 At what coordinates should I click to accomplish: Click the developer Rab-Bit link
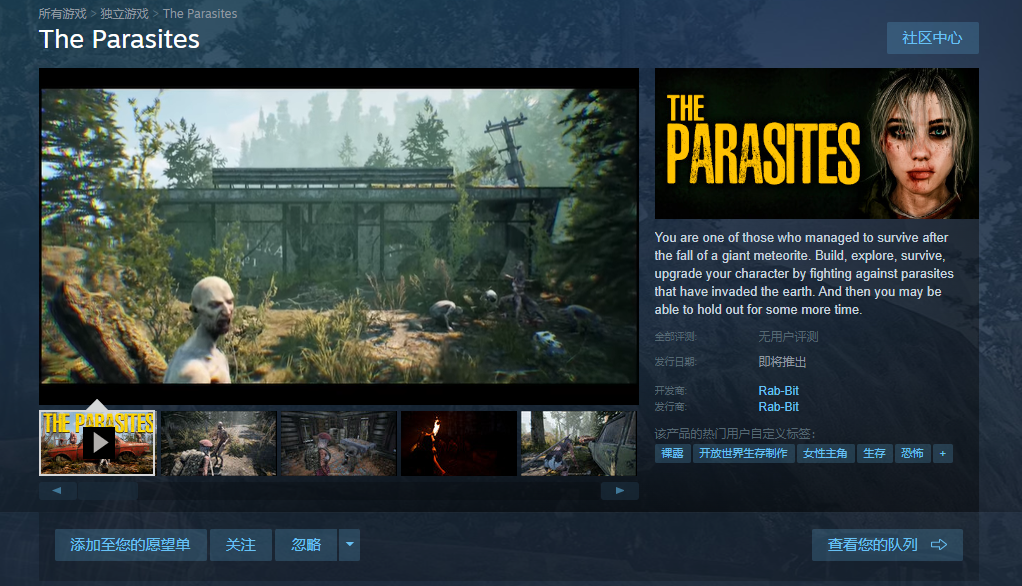(x=778, y=390)
